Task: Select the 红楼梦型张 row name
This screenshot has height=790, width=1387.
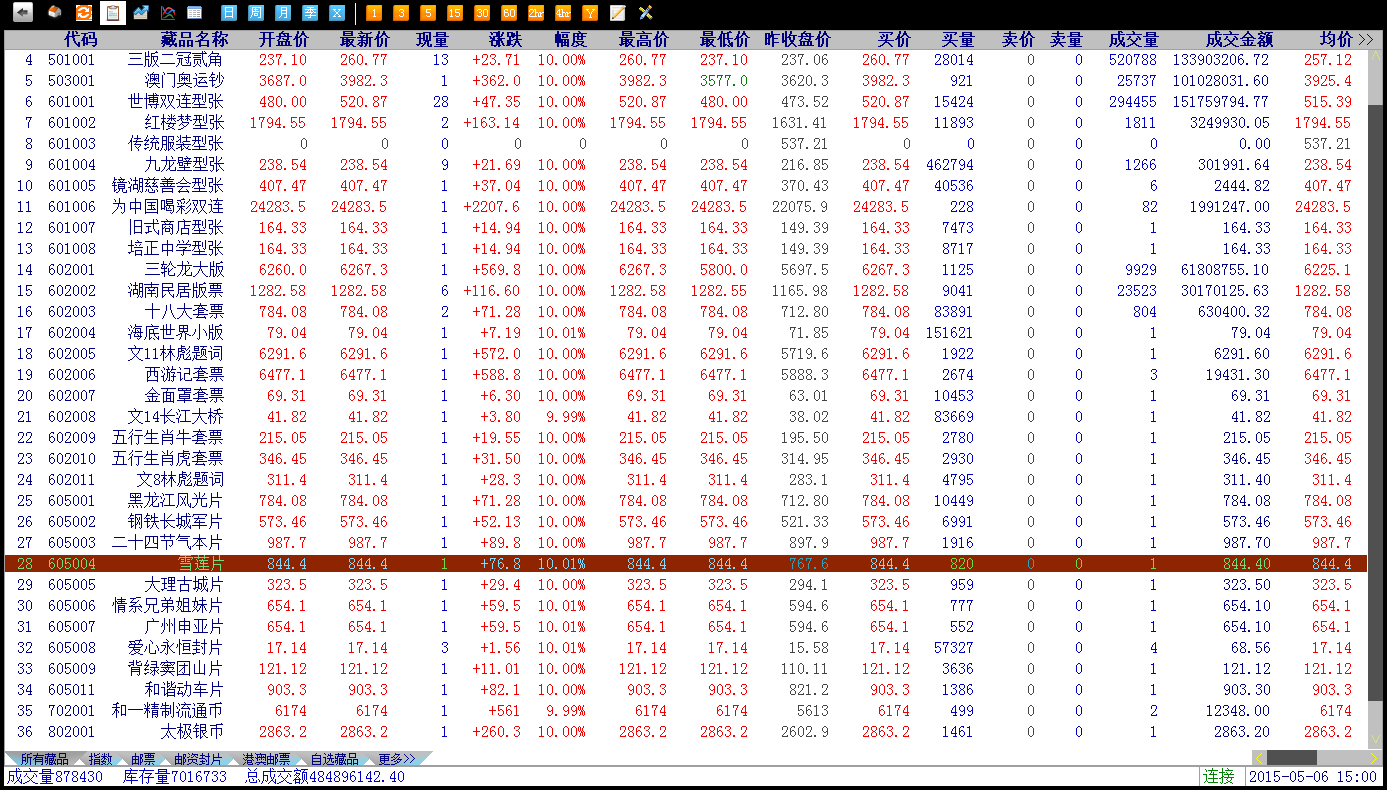Action: (x=184, y=123)
